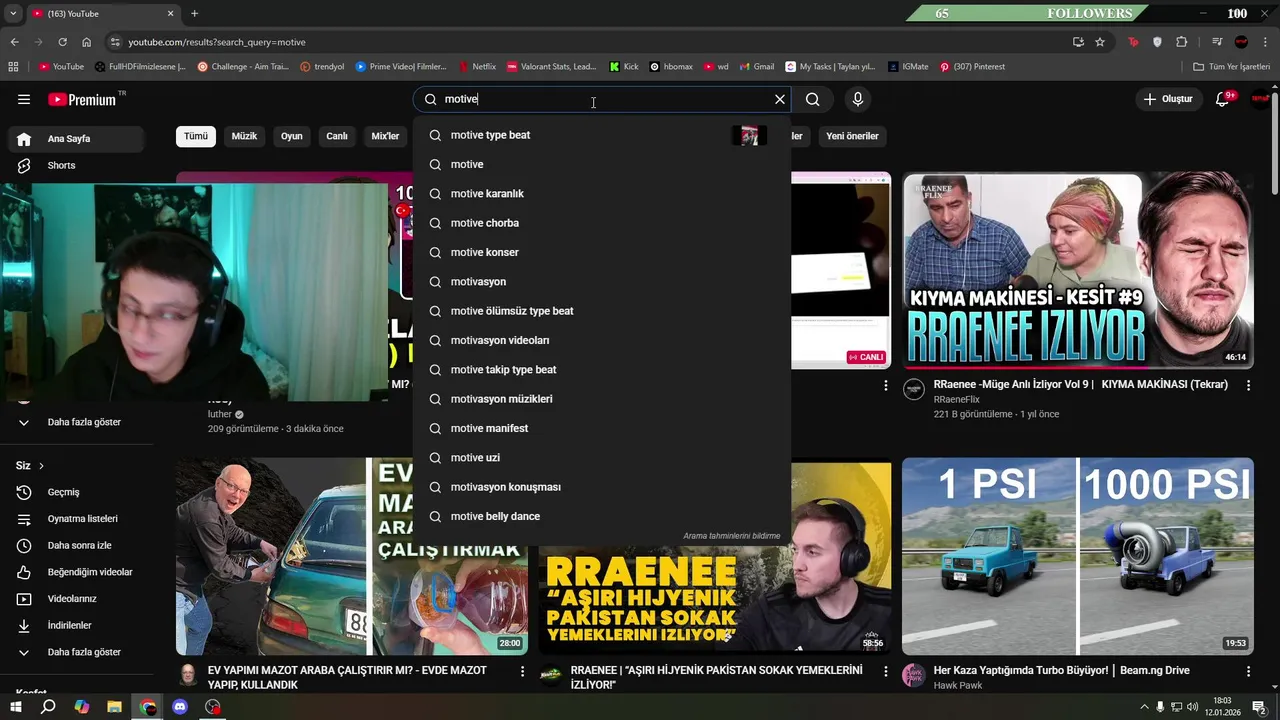This screenshot has height=720, width=1280.
Task: Open the Hawk Pawk channel link
Action: point(958,686)
